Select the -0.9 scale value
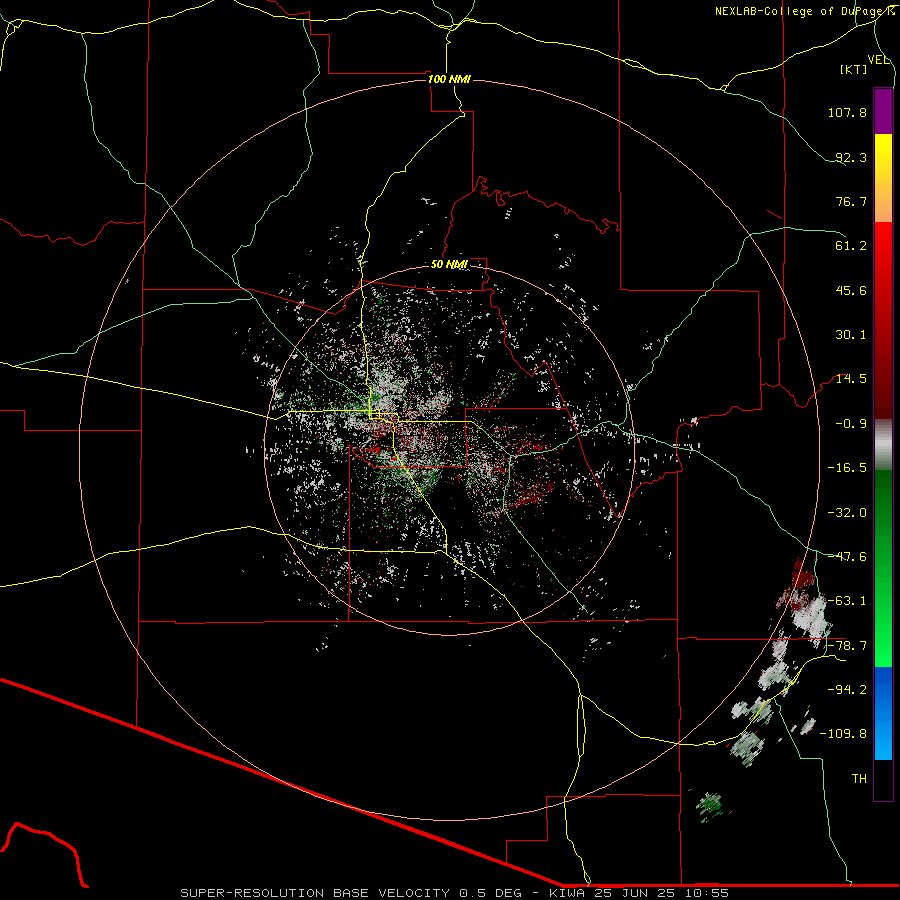 tap(851, 424)
